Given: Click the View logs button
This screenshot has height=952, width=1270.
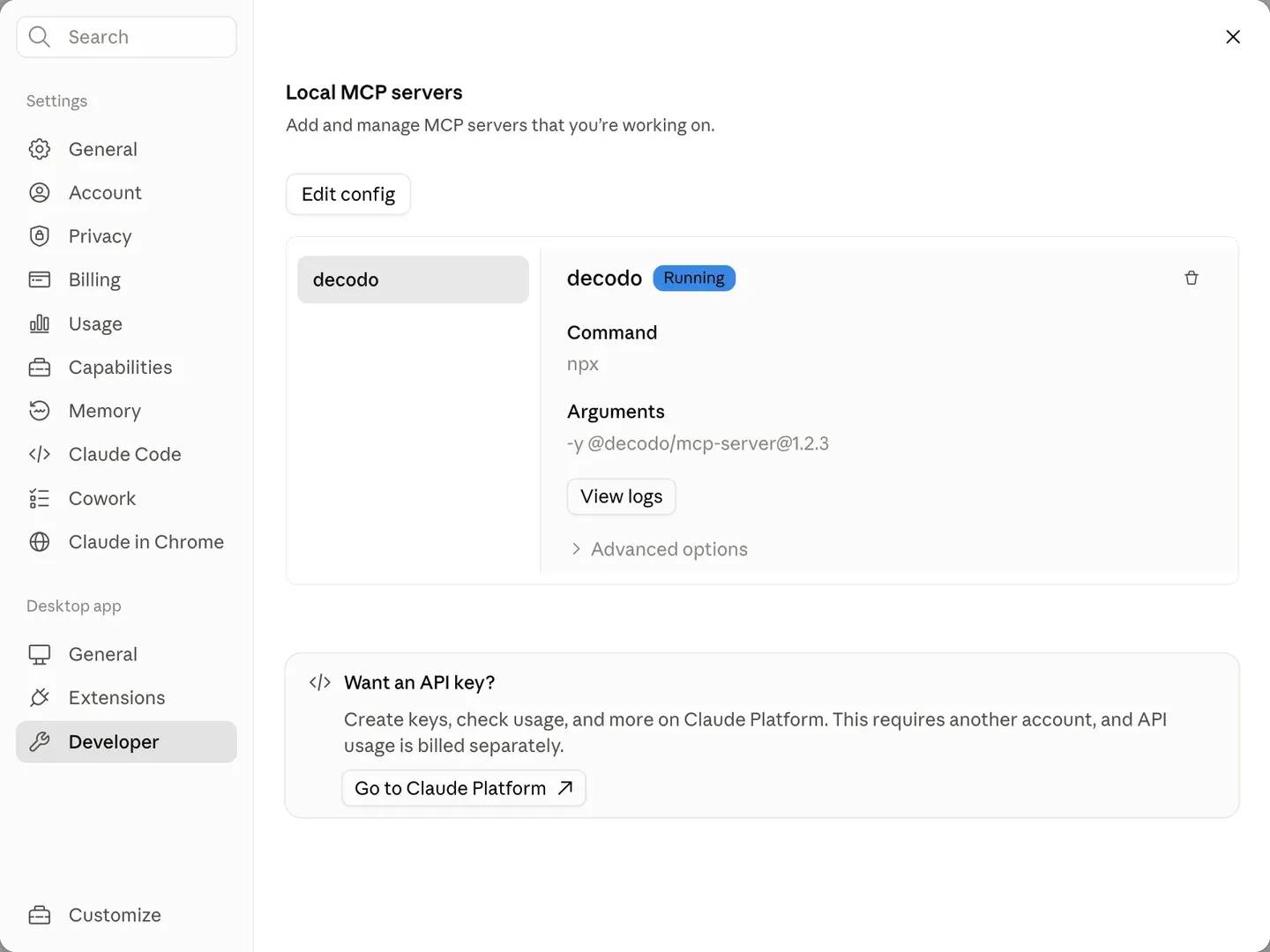Looking at the screenshot, I should pos(621,496).
